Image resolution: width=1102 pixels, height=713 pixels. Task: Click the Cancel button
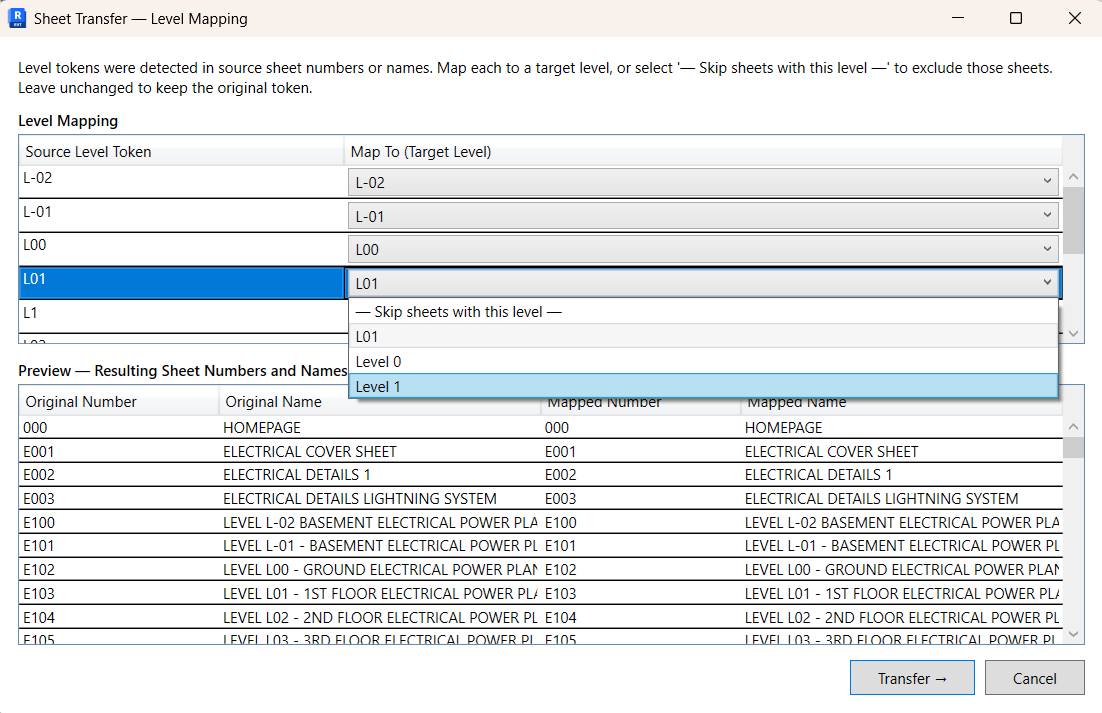[1034, 677]
